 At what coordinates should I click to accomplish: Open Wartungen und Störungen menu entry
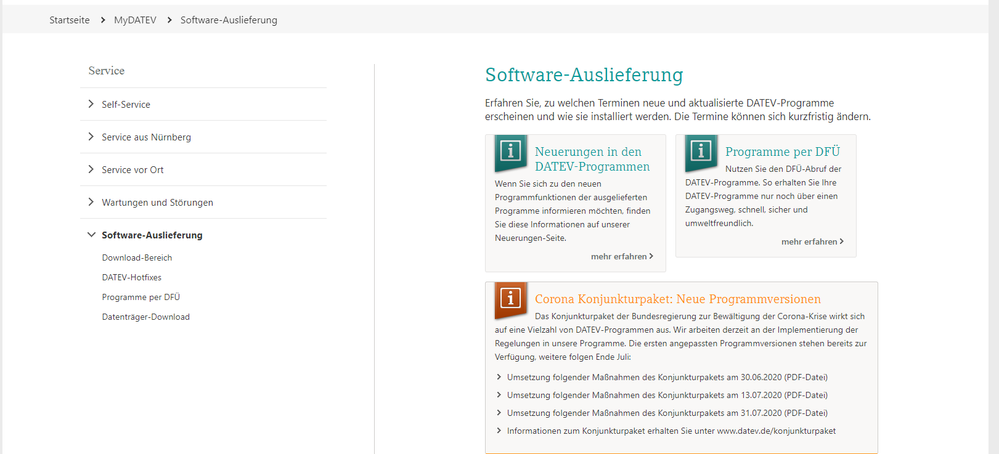pyautogui.click(x=157, y=202)
